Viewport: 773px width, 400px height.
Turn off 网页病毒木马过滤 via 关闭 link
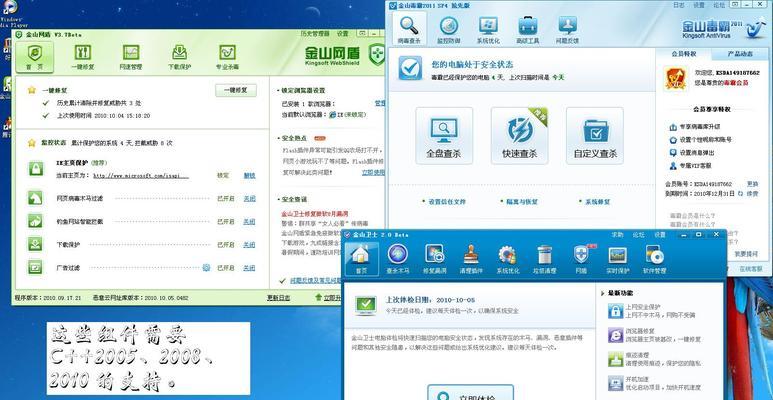pos(249,198)
